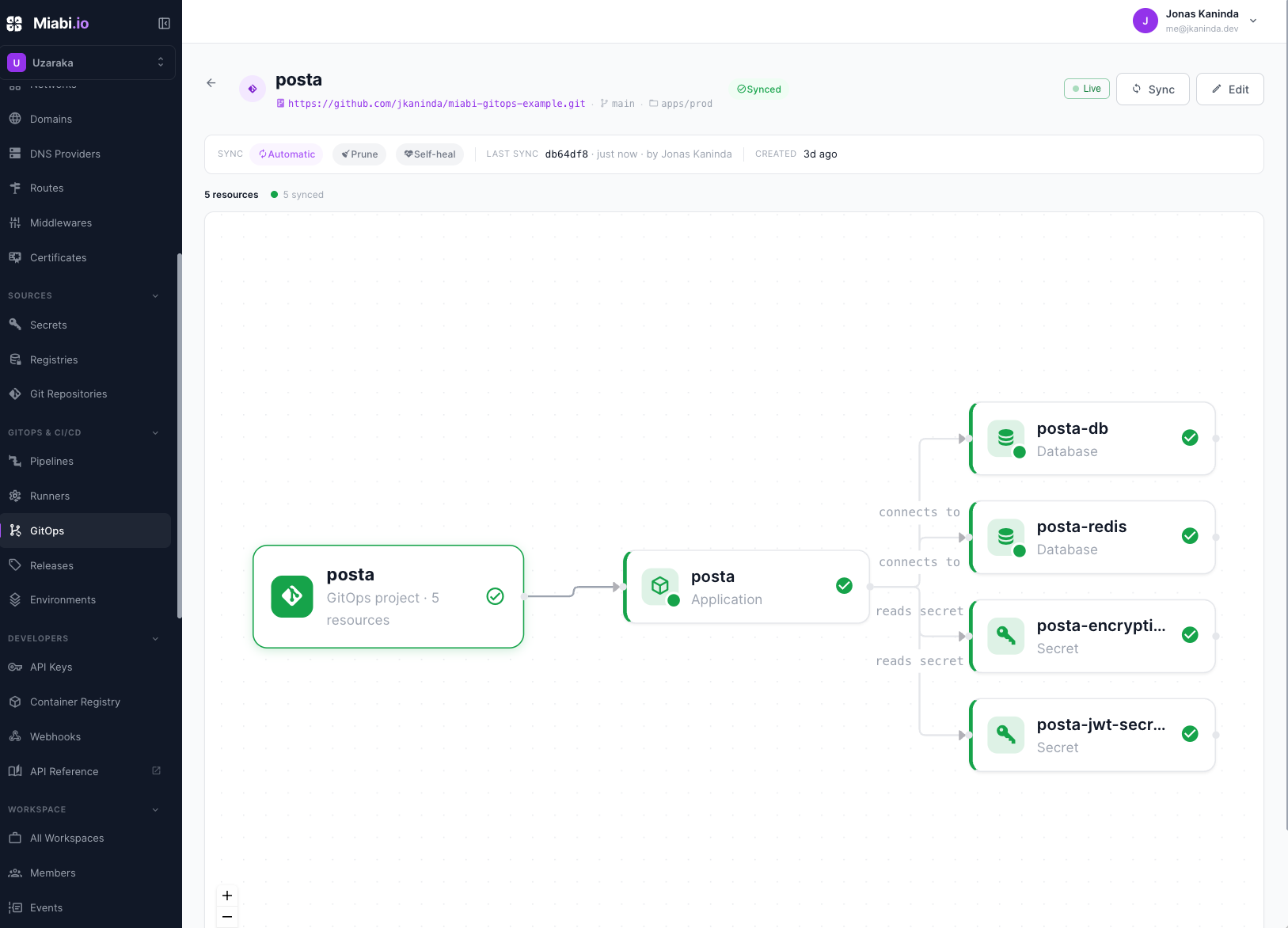Select the posta-encrypti... Secret node
This screenshot has height=928, width=1288.
(x=1092, y=637)
